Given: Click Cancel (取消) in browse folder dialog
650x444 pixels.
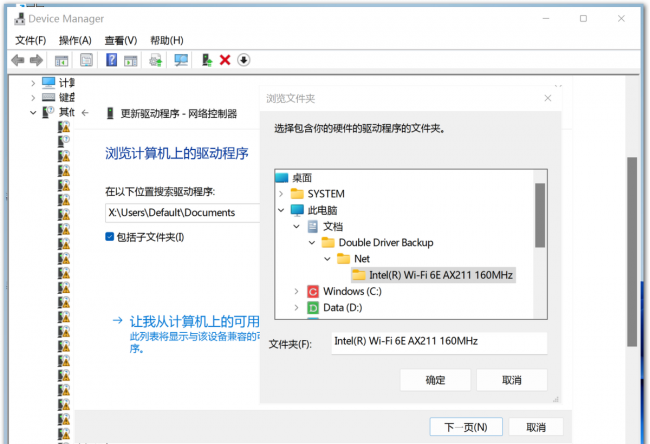Looking at the screenshot, I should pyautogui.click(x=512, y=380).
